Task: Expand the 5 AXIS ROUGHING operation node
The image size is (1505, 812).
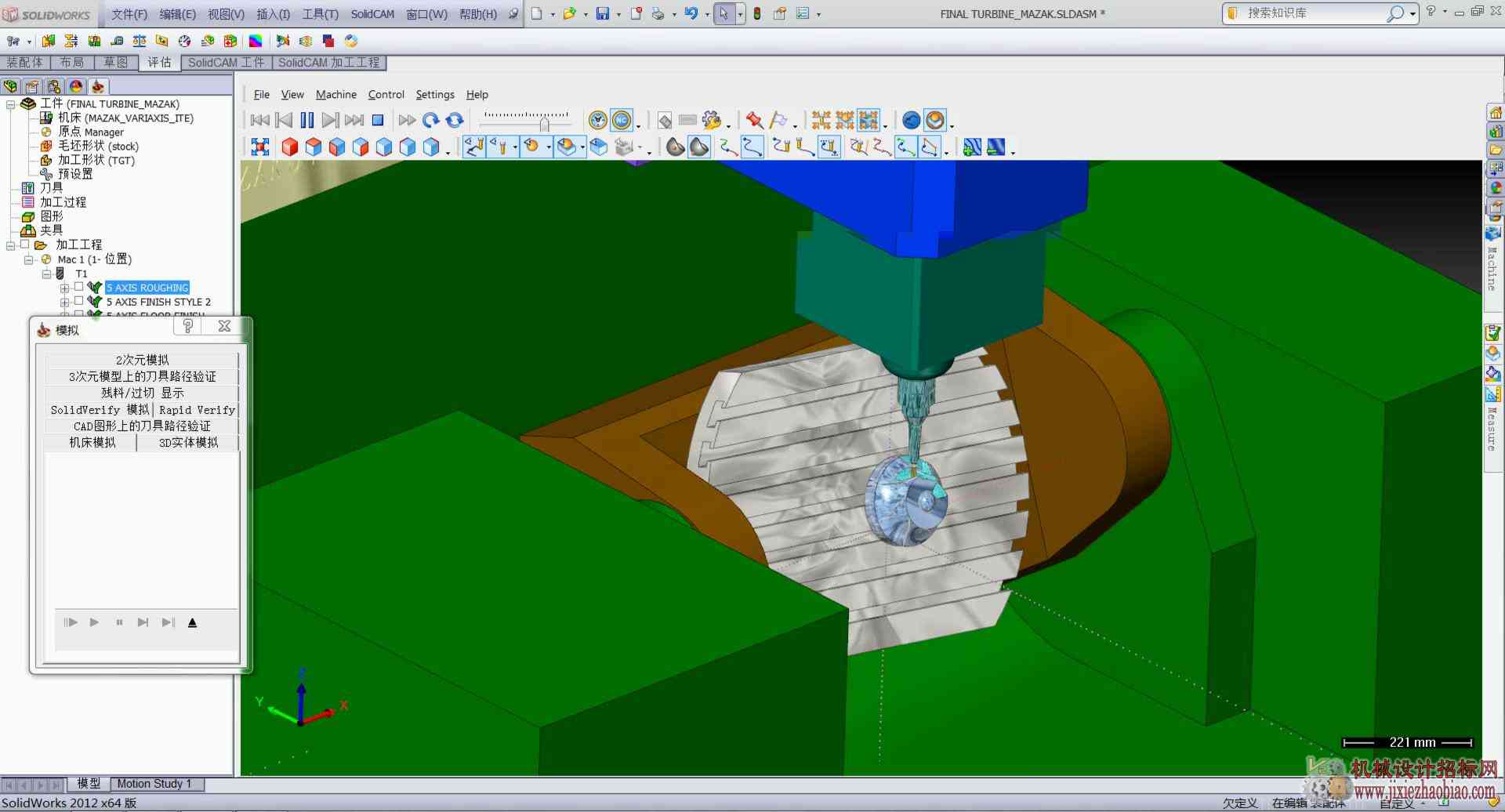Action: 64,288
